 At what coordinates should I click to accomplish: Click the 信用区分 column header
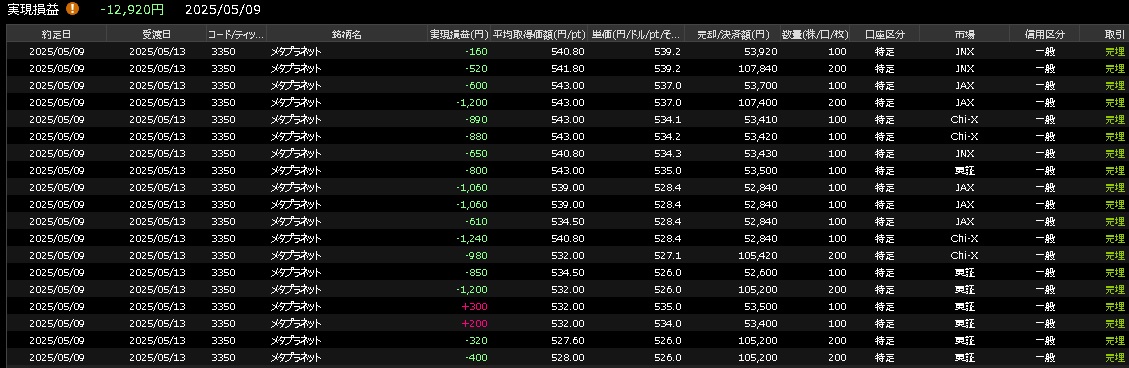1045,34
